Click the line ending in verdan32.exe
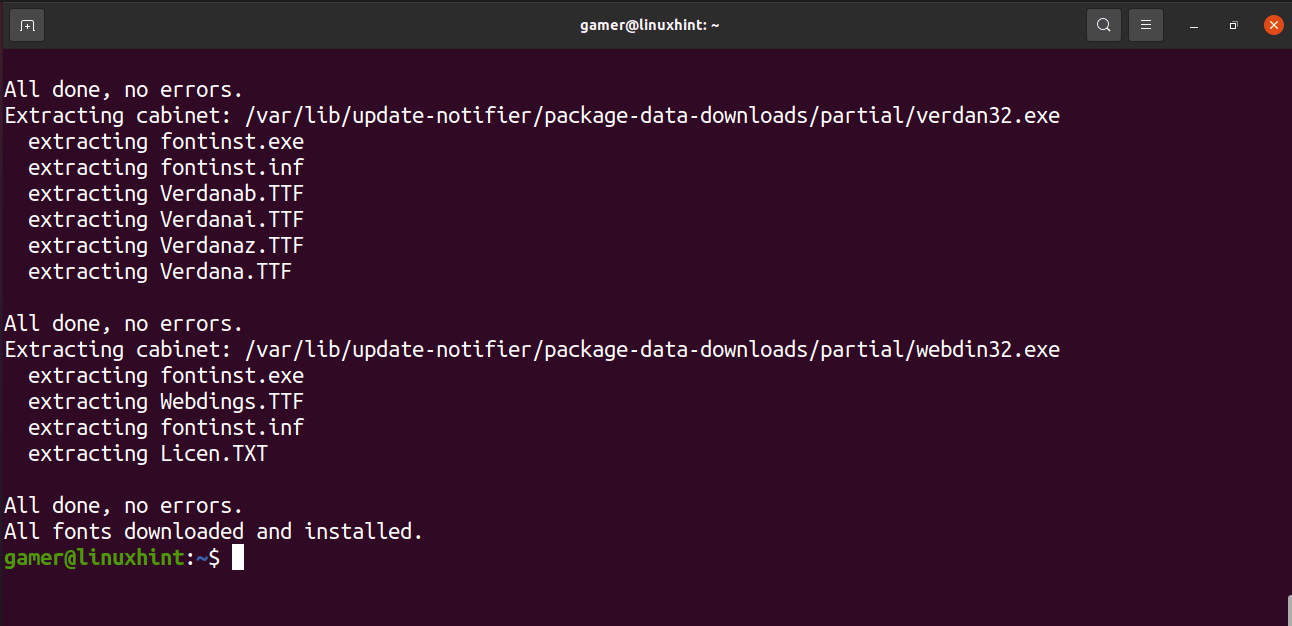This screenshot has width=1292, height=626. click(531, 116)
